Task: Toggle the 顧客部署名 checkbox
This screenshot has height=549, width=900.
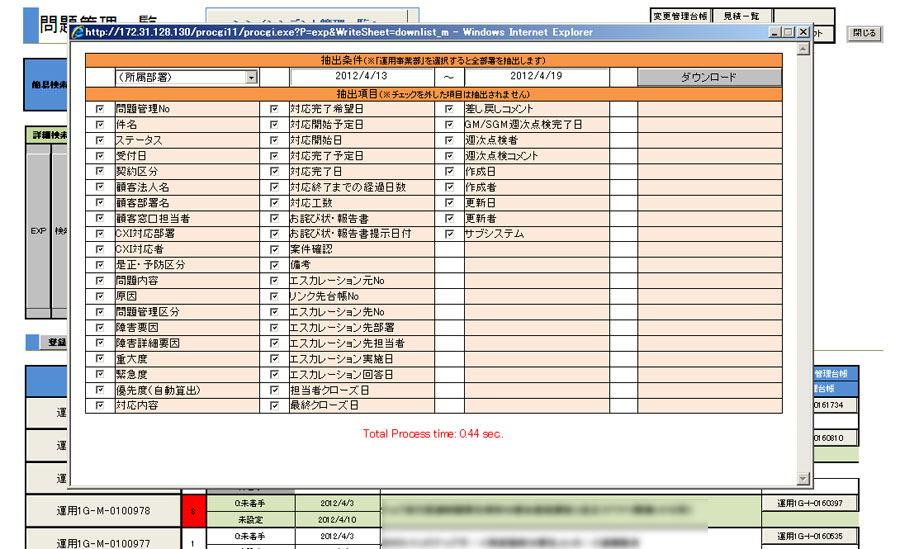Action: 100,202
